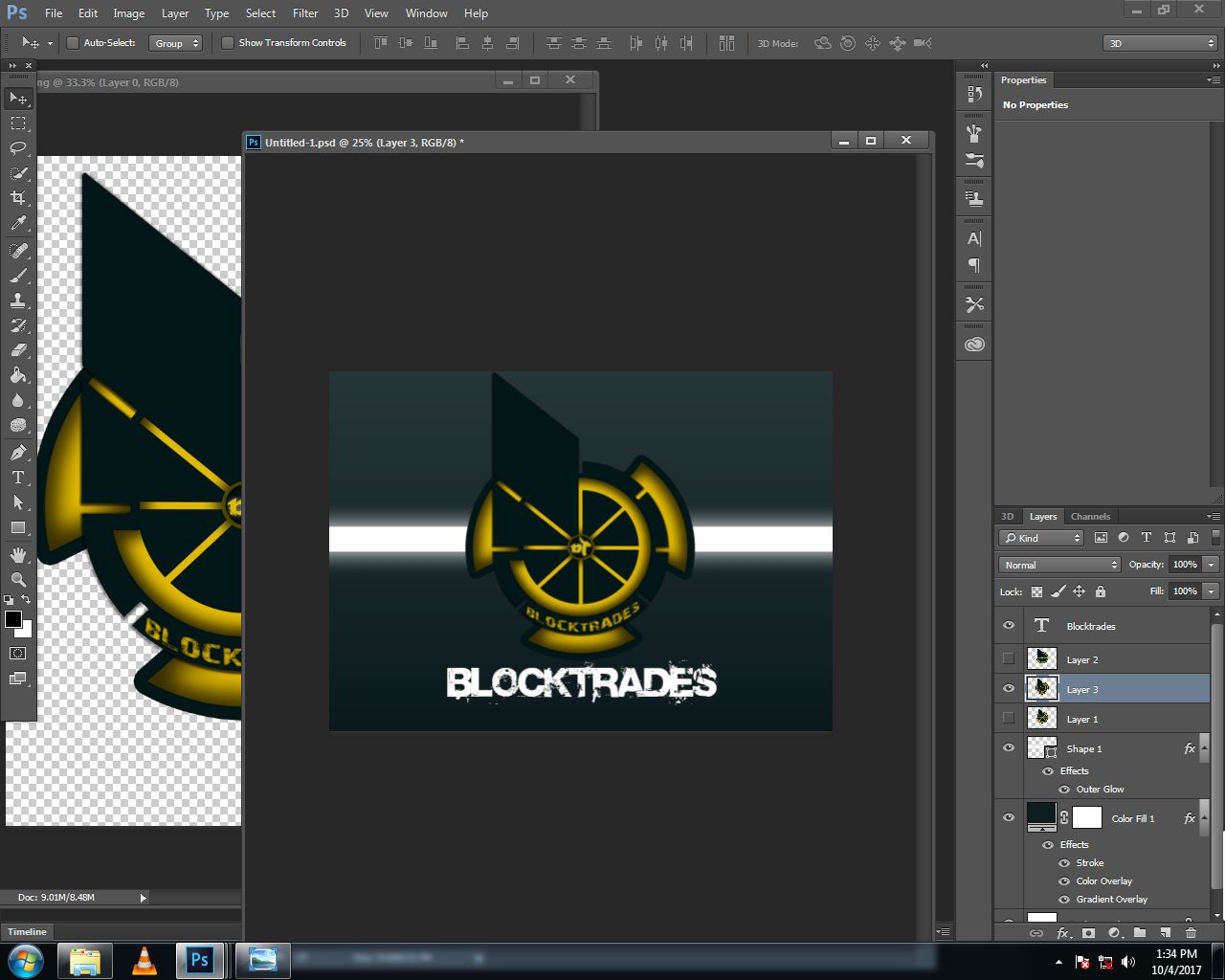Hide the Blocktrades text layer
This screenshot has width=1225, height=980.
coord(1009,626)
